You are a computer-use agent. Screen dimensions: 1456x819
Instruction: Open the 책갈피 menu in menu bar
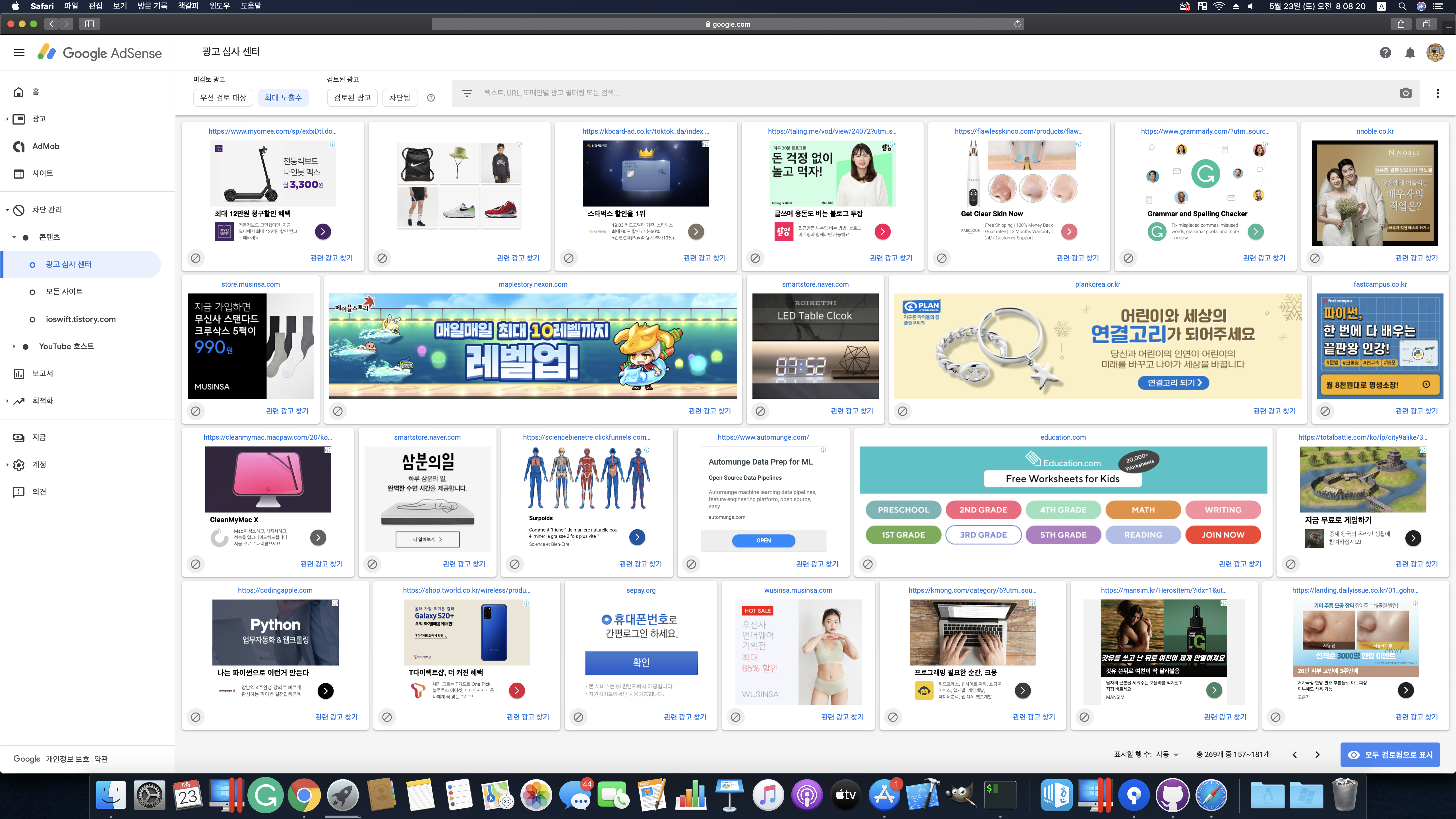[188, 6]
